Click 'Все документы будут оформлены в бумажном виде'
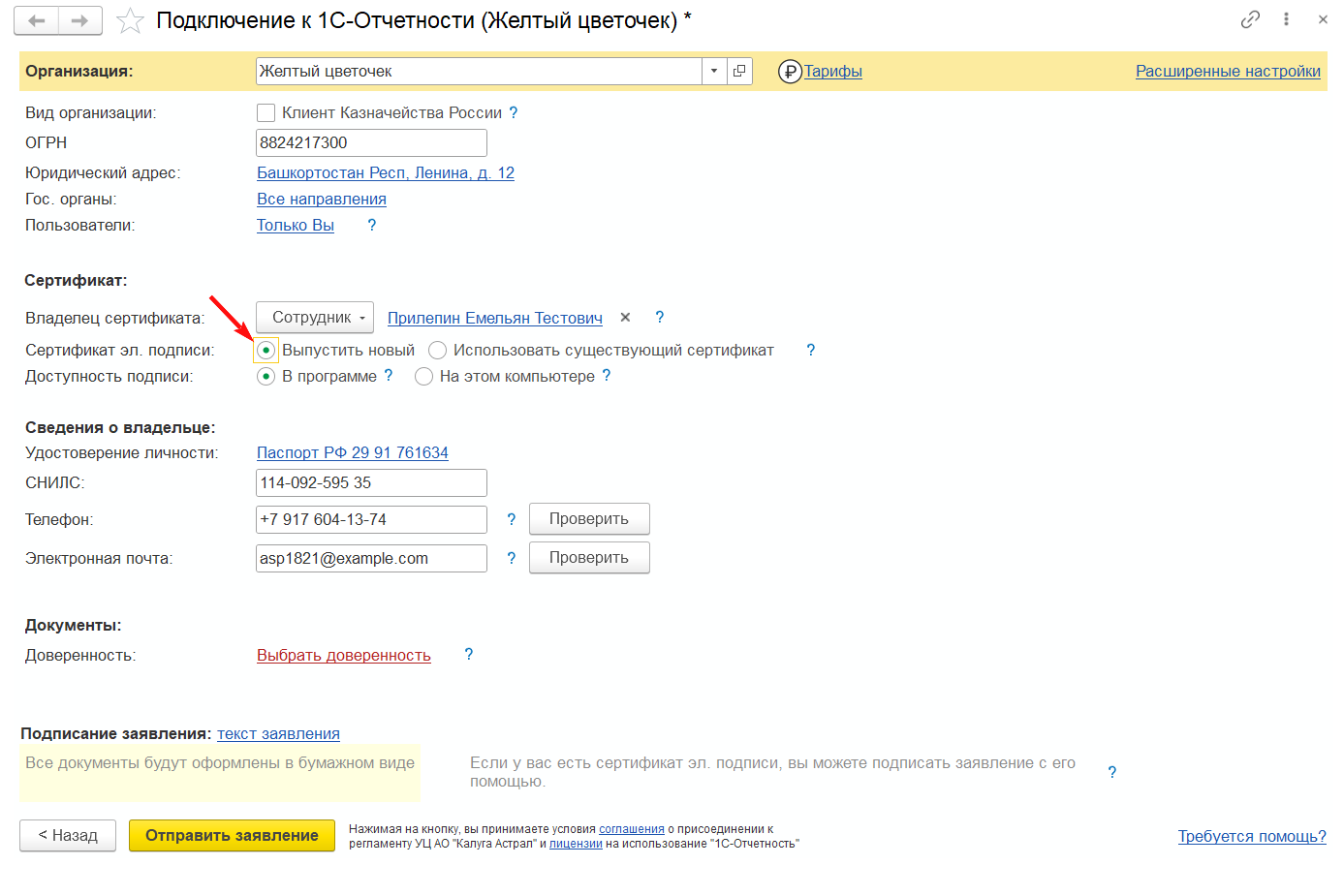 click(220, 763)
